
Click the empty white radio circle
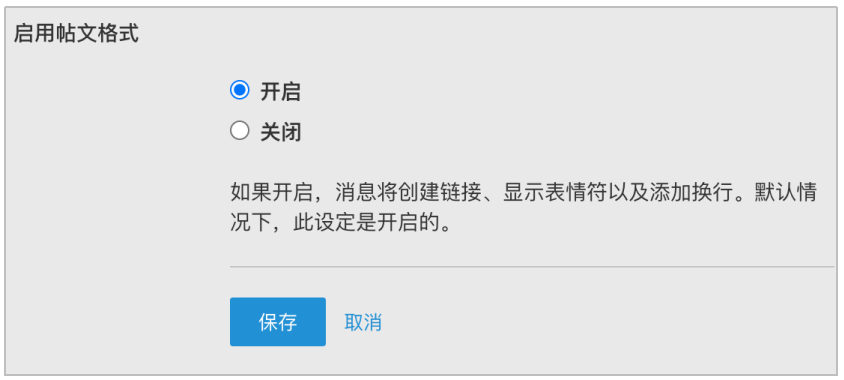(240, 131)
